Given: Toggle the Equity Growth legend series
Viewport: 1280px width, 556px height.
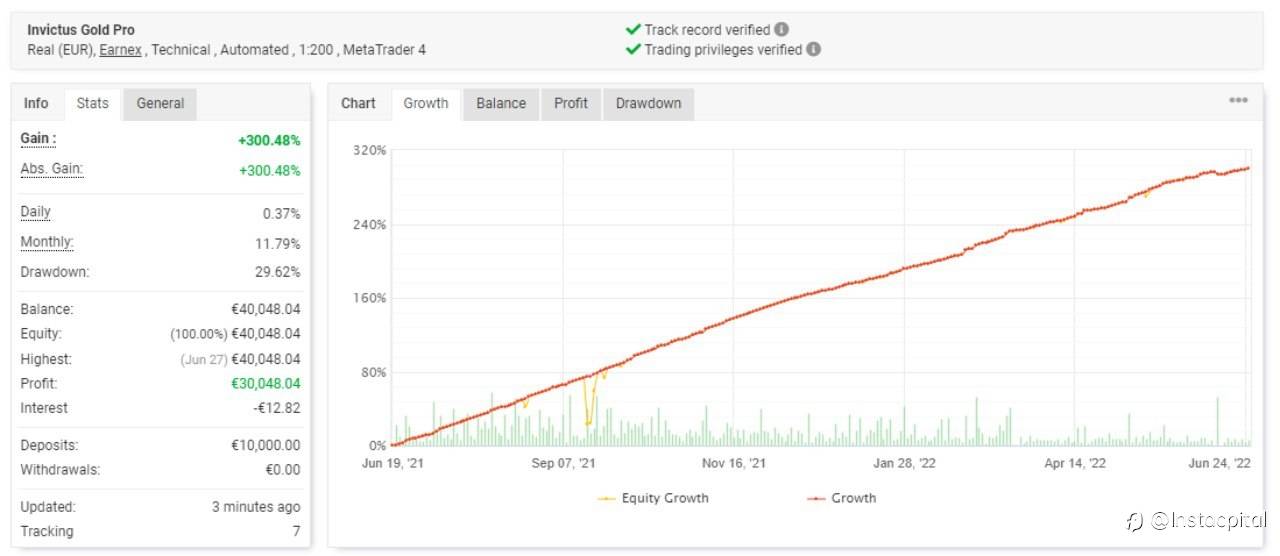Looking at the screenshot, I should click(653, 498).
